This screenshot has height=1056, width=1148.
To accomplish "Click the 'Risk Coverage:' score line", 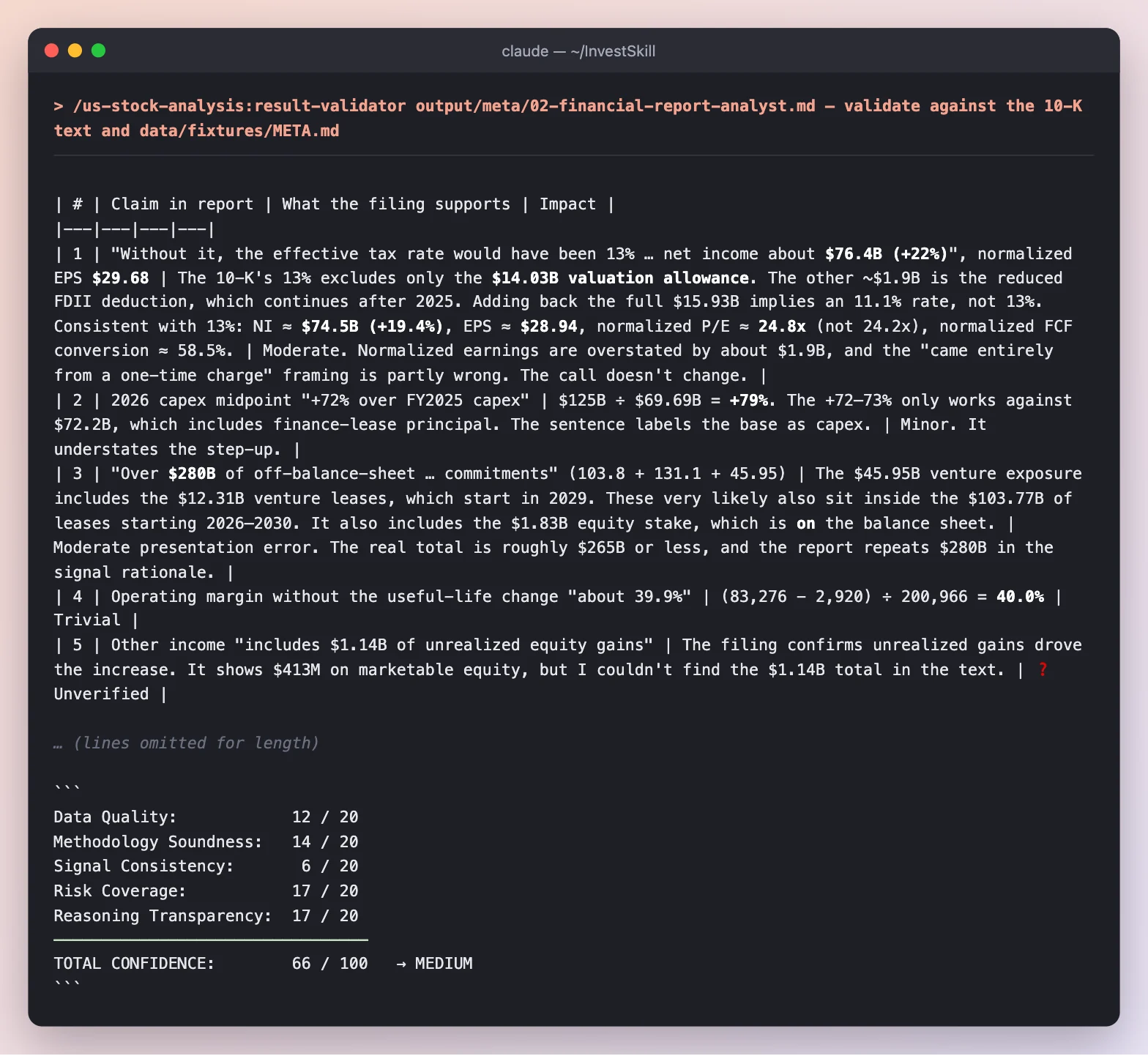I will [206, 891].
